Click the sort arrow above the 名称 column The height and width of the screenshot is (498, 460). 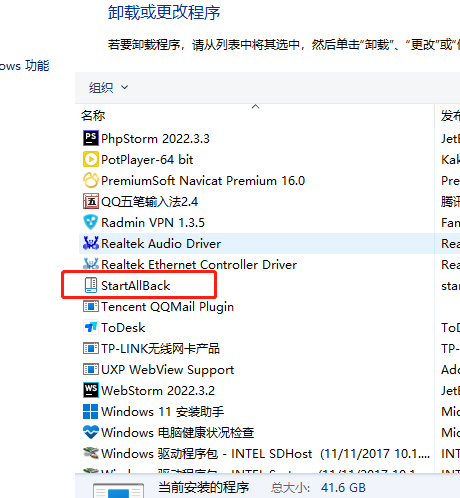tap(256, 107)
